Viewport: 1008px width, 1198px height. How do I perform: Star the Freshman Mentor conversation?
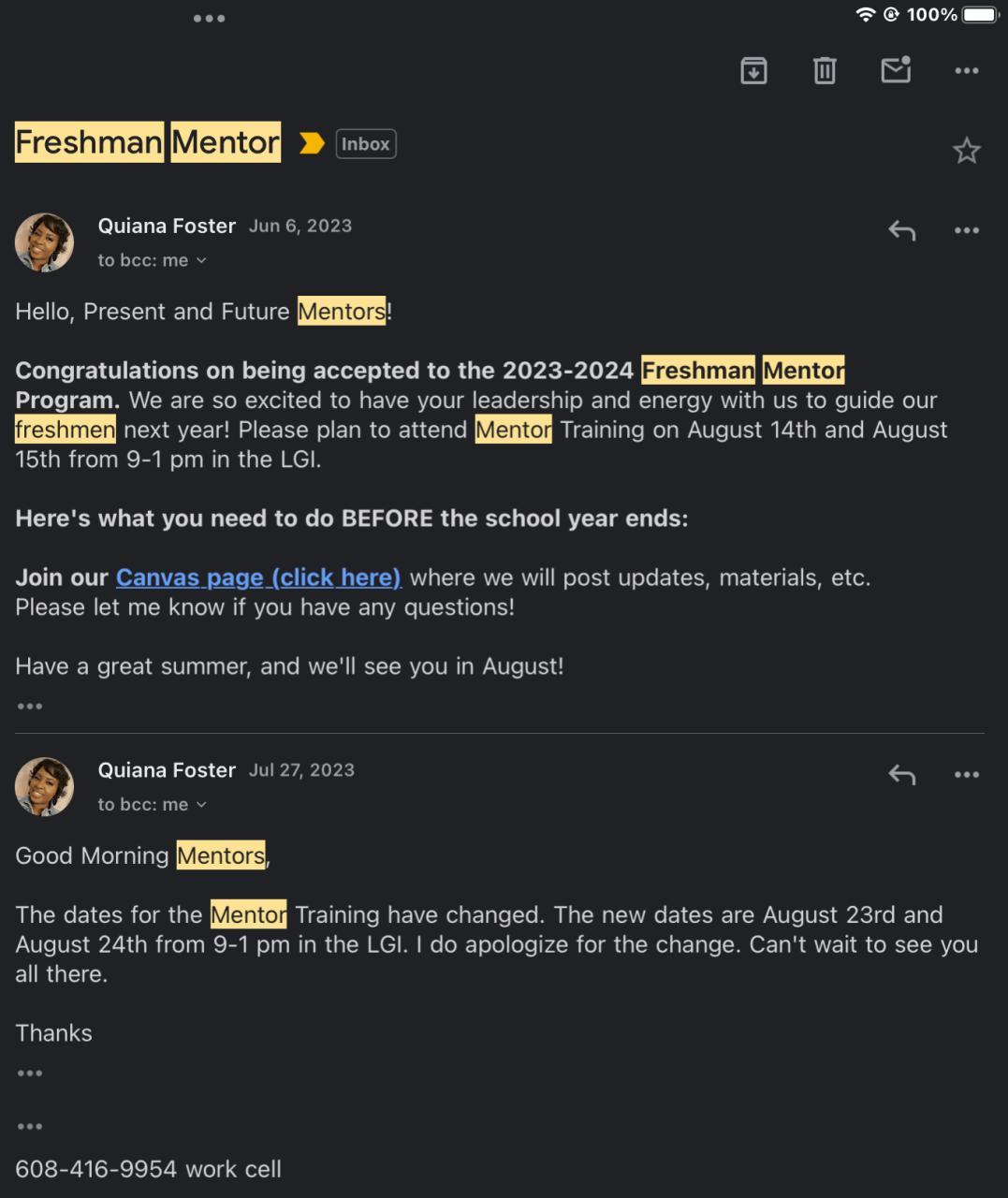(966, 151)
